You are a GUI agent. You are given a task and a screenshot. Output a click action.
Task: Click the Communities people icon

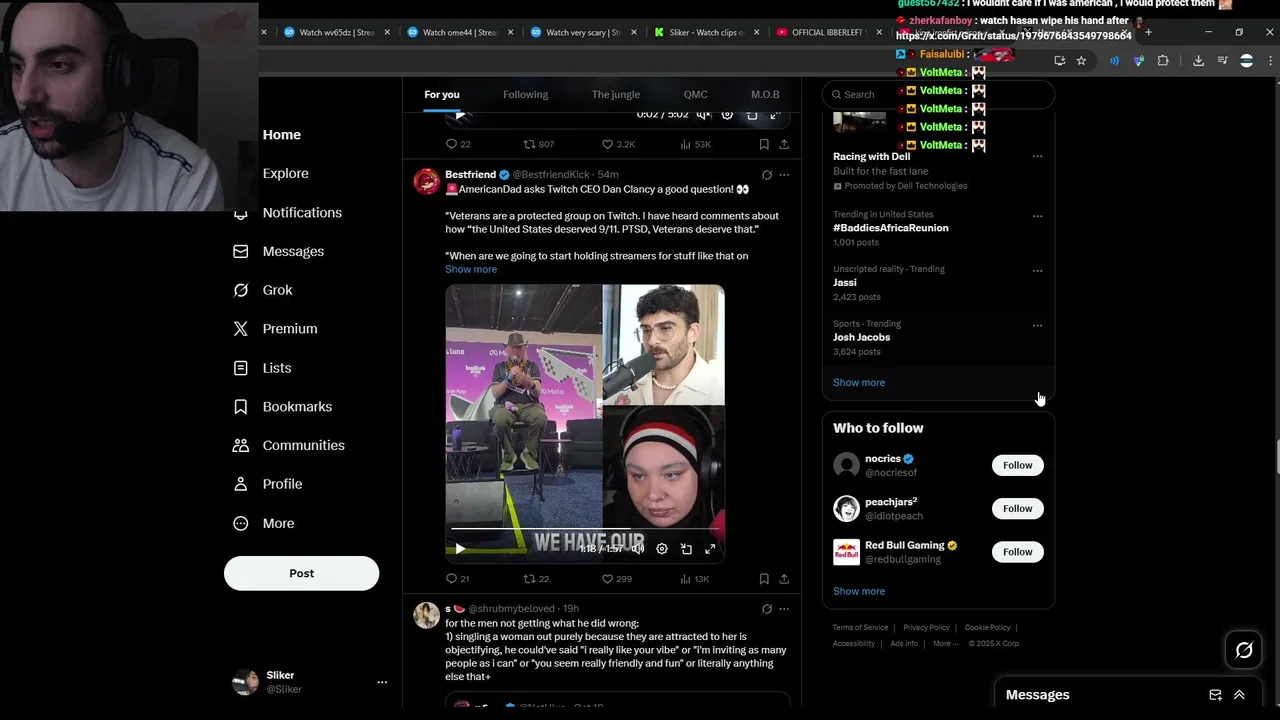click(240, 445)
